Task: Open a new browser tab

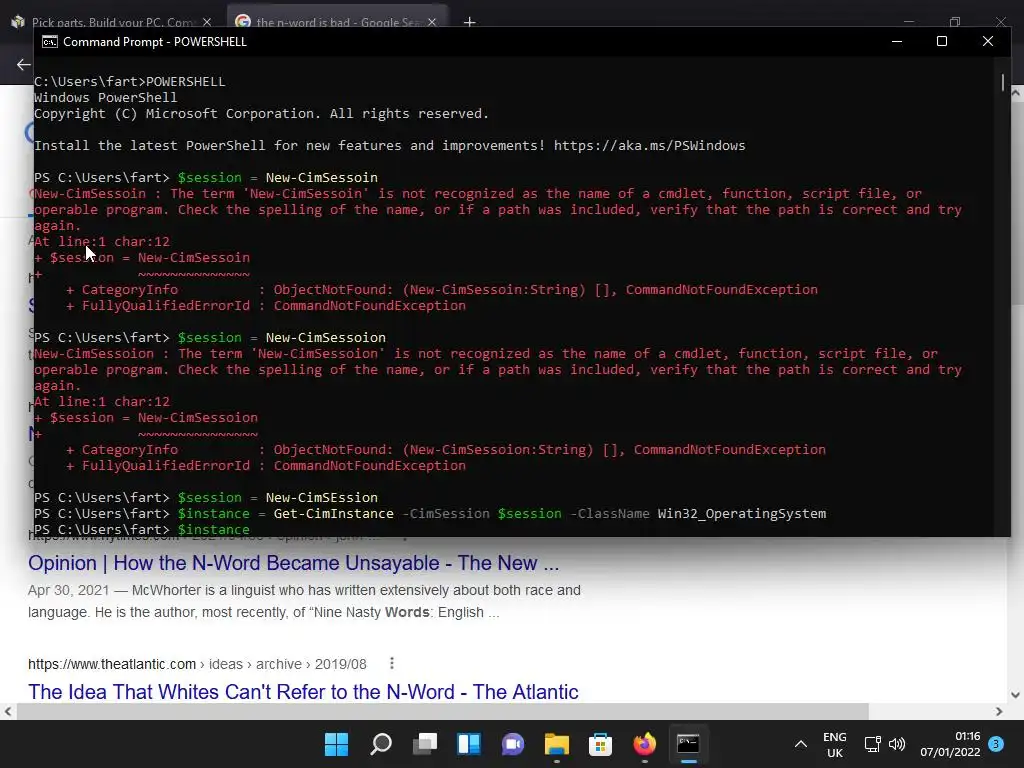Action: click(470, 22)
